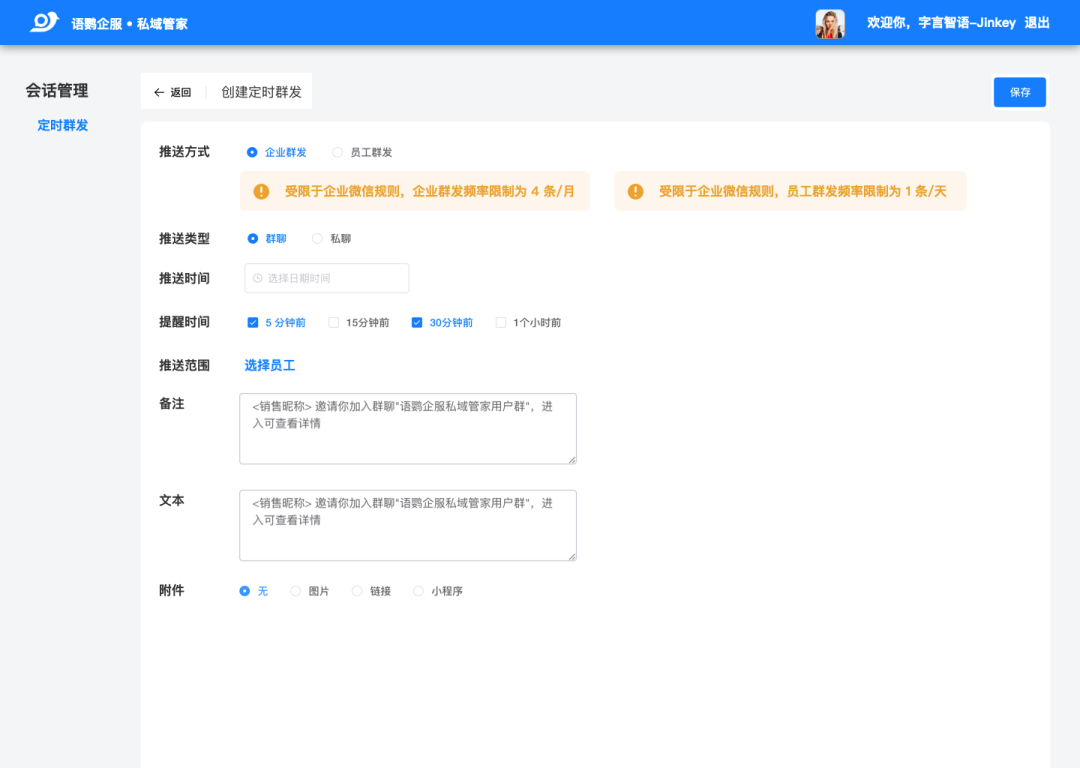Click the 保存 button to save
Viewport: 1080px width, 768px height.
pyautogui.click(x=1019, y=91)
